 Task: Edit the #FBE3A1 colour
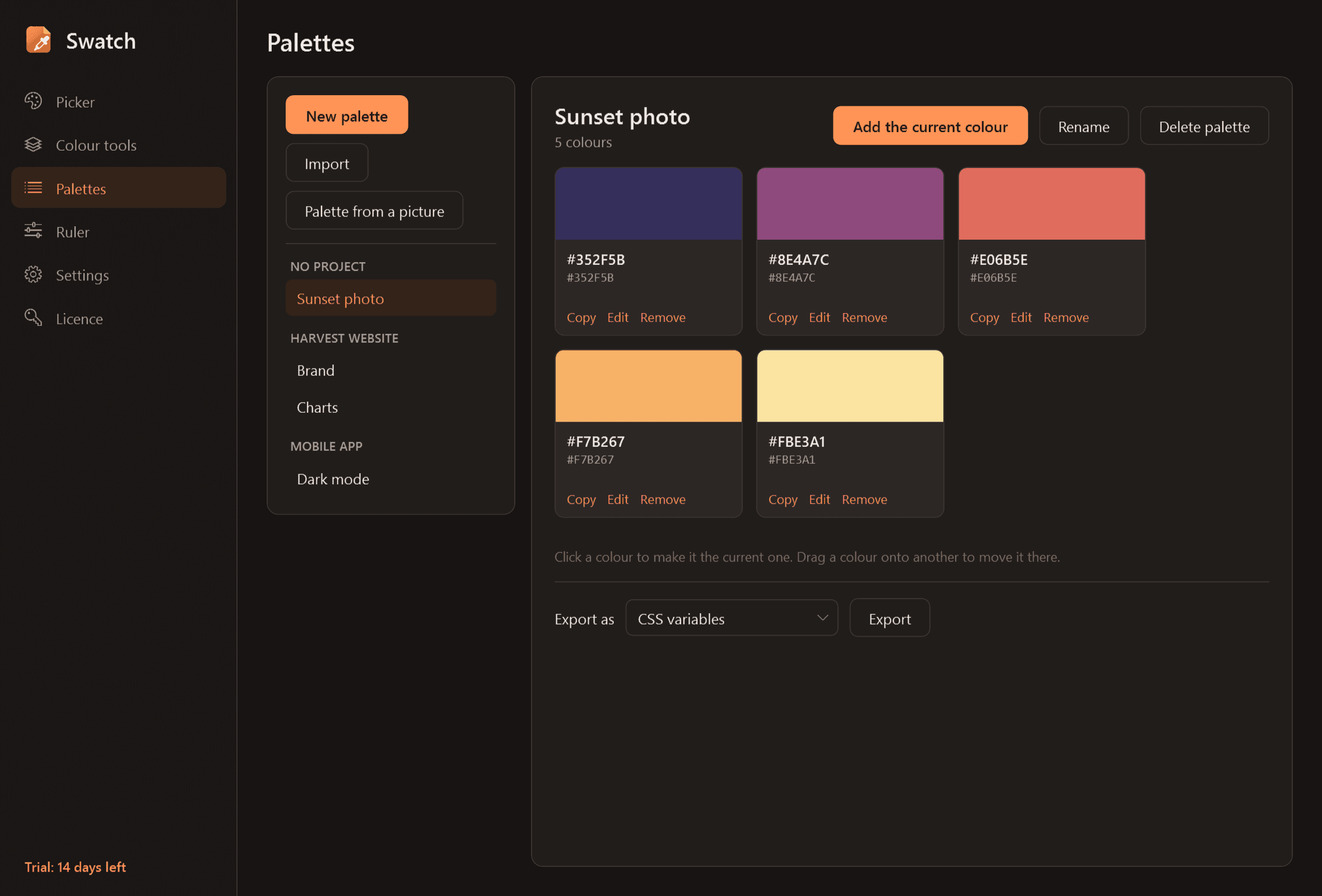(x=819, y=499)
